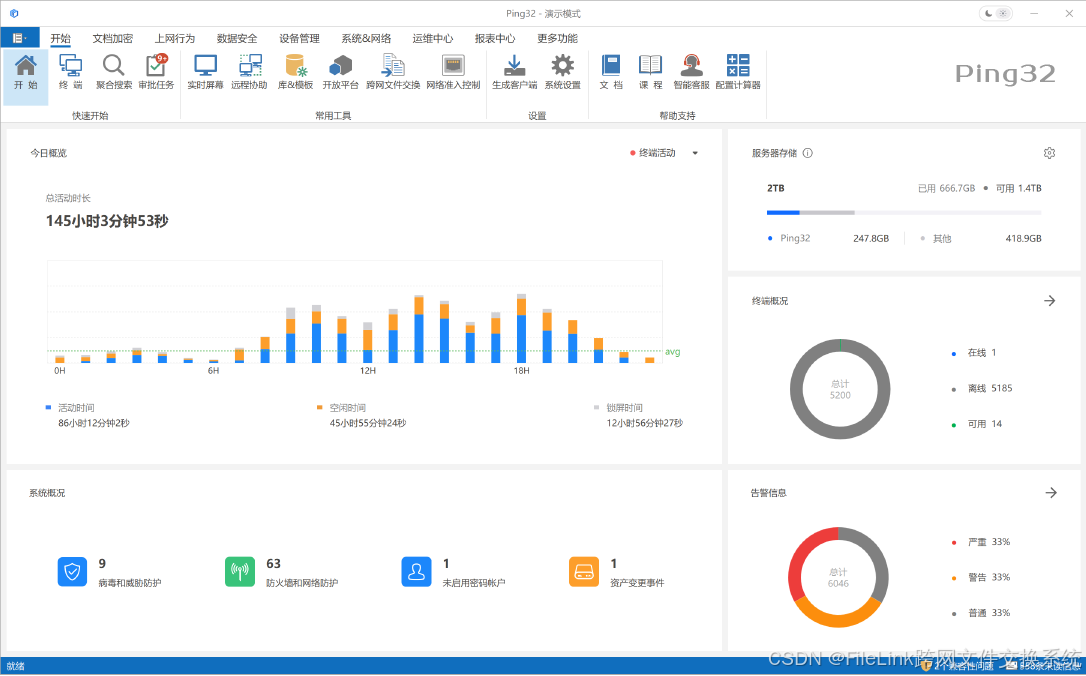Open the blue application menu button
Image resolution: width=1086 pixels, height=676 pixels.
pos(19,38)
